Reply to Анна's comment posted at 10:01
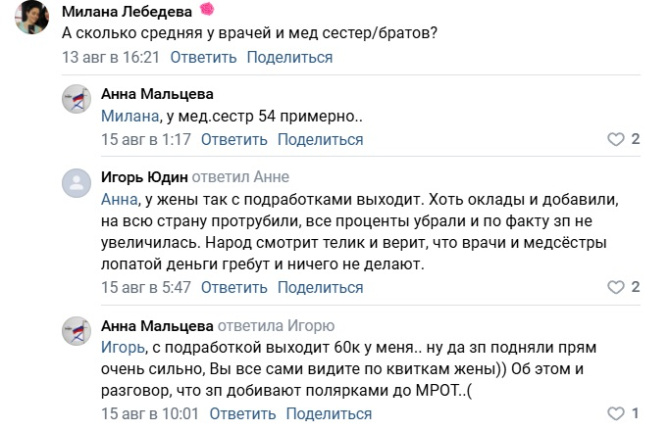Viewport: 670px width, 431px height. [x=240, y=413]
